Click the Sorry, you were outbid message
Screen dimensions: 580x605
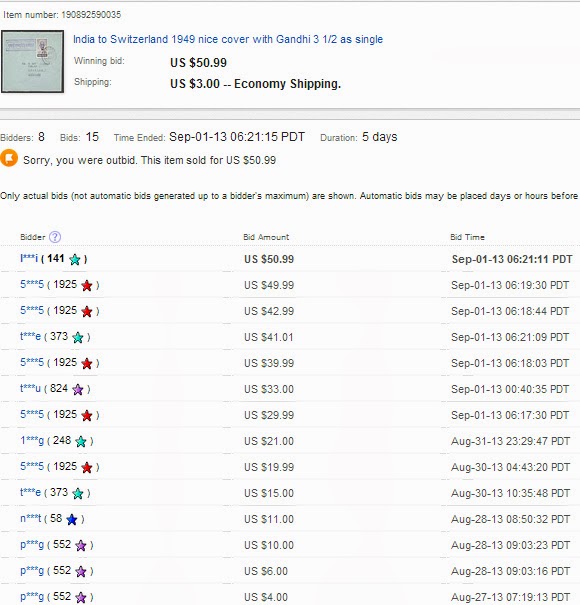click(149, 160)
